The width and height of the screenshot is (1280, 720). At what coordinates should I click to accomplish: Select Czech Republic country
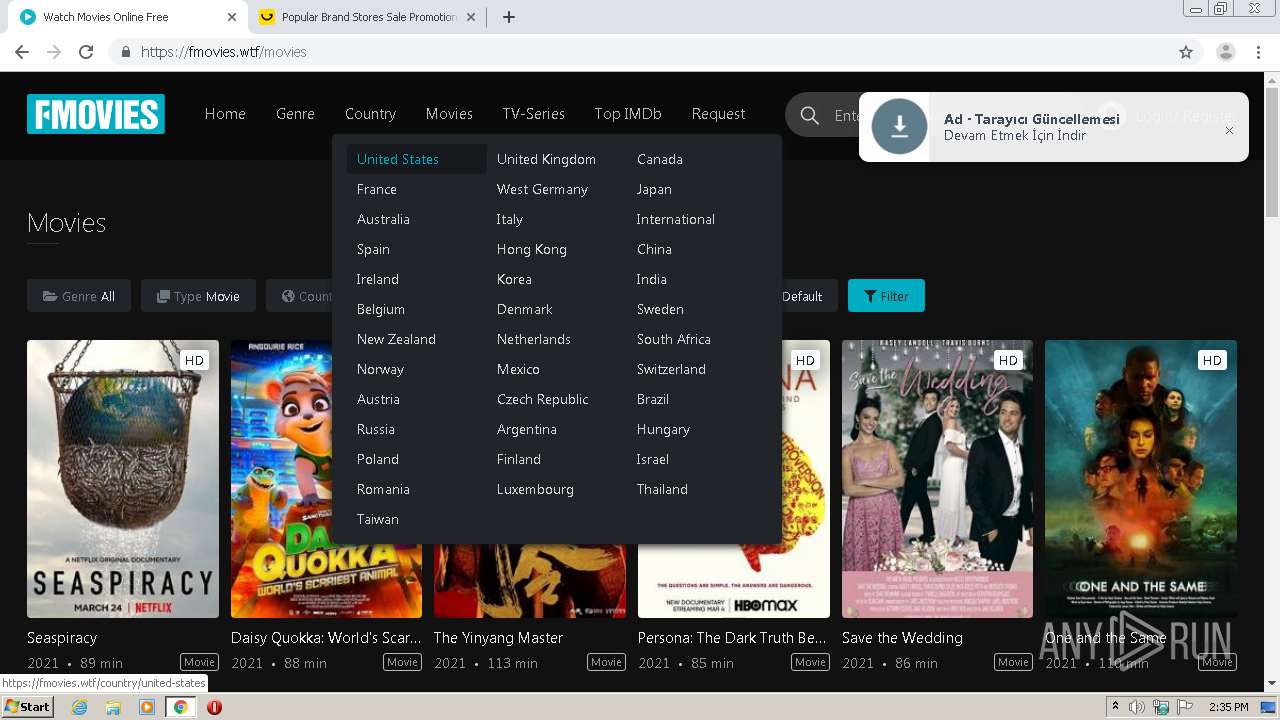pos(543,399)
